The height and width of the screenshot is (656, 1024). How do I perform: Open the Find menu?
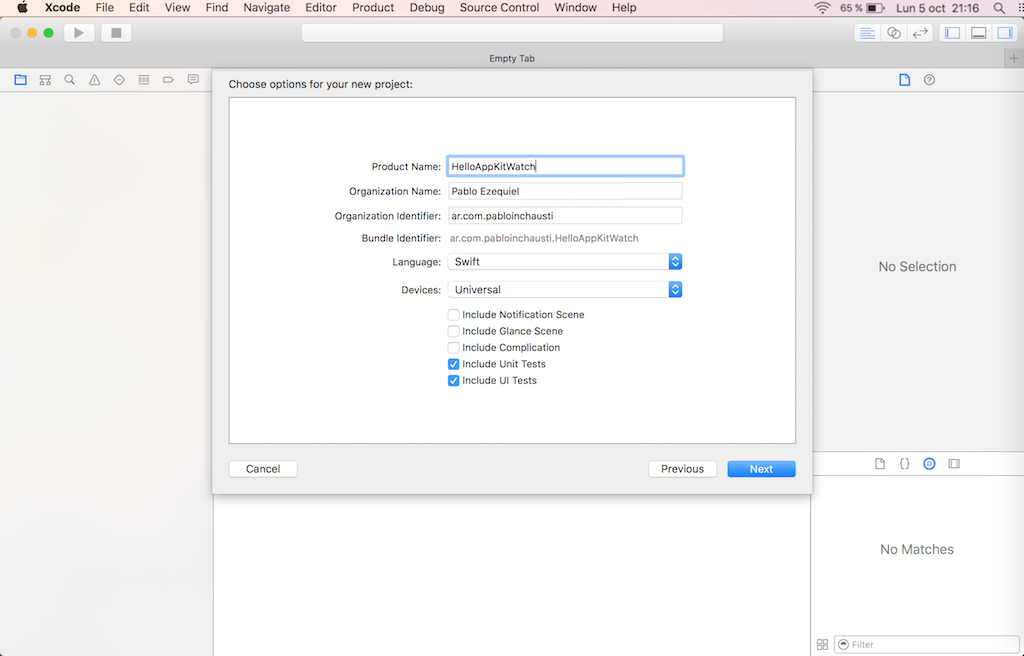pos(217,8)
